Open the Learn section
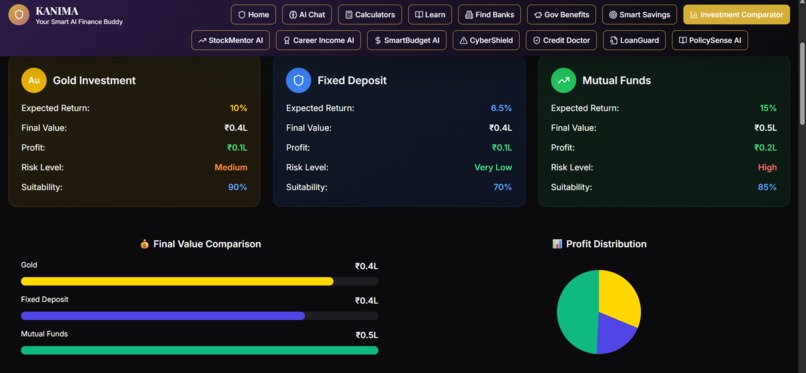 pos(430,15)
